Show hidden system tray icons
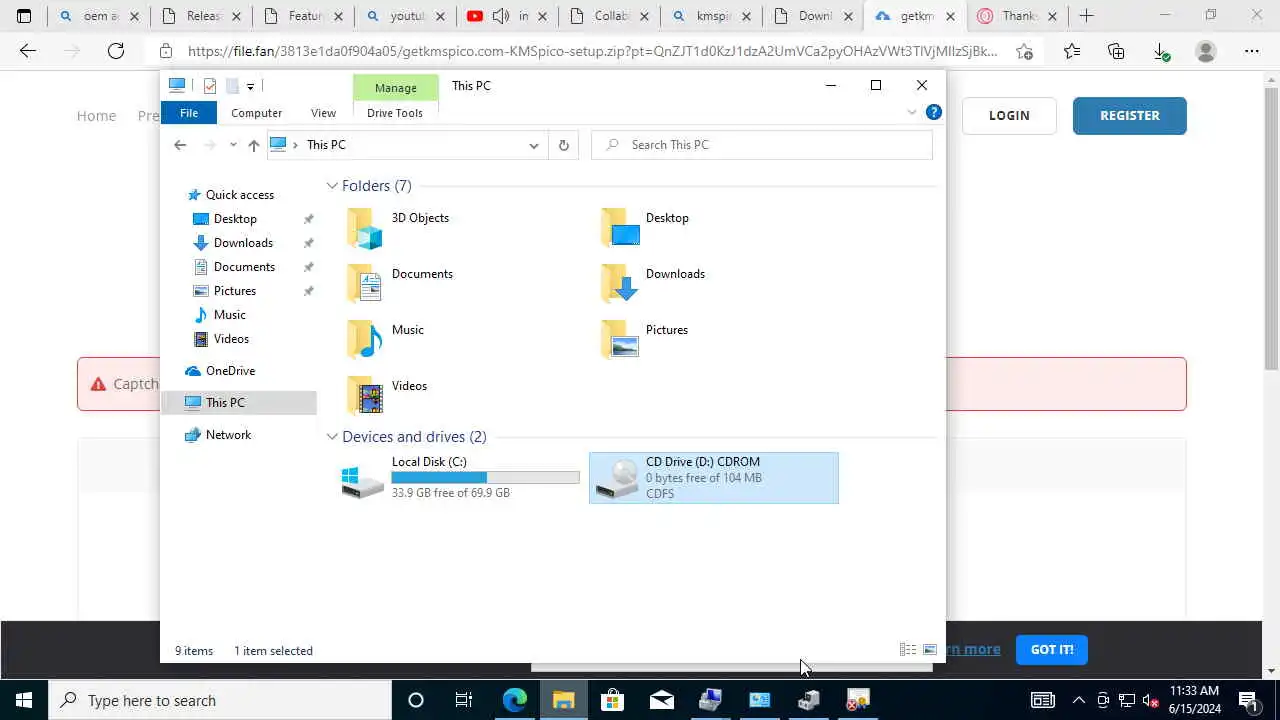 click(x=1078, y=700)
